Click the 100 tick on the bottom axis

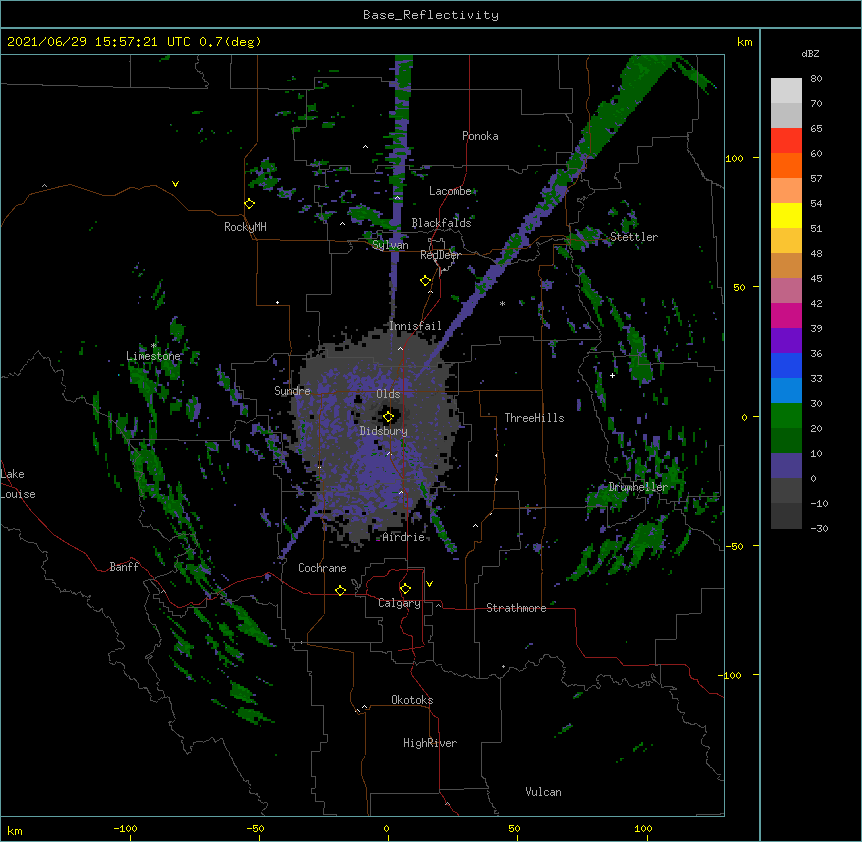pyautogui.click(x=643, y=828)
